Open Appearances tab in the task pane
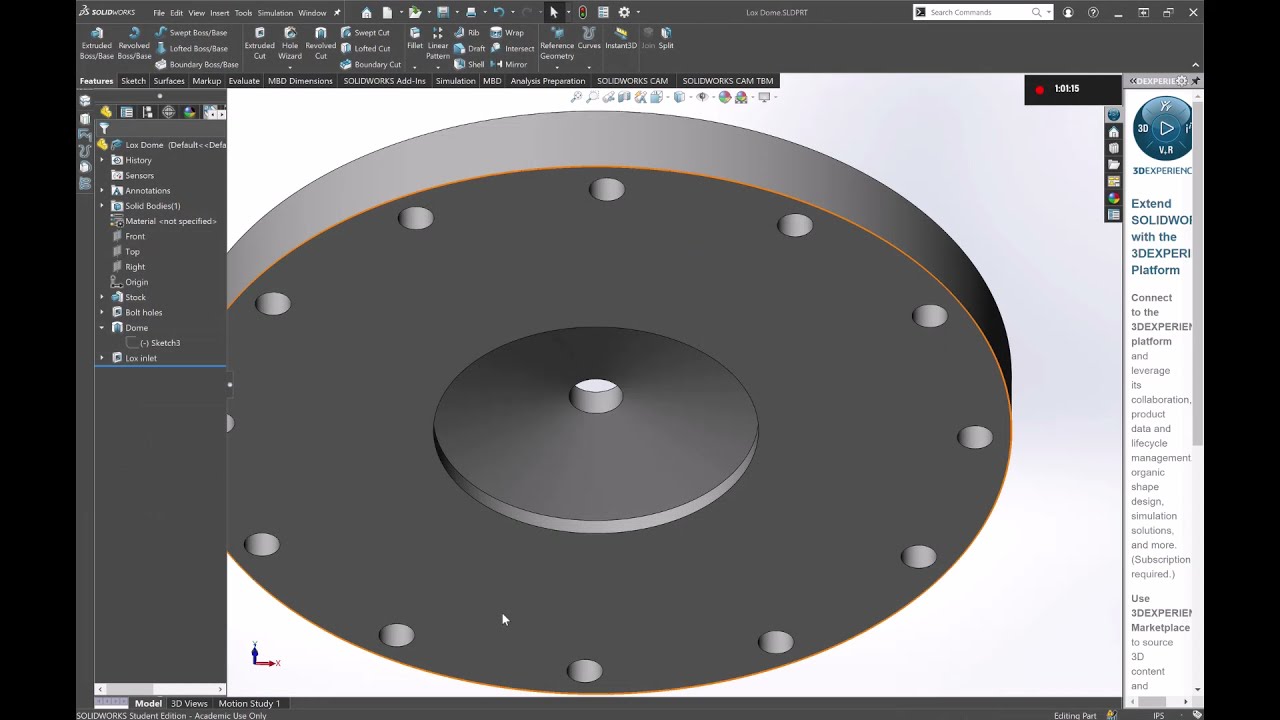Screen dimensions: 1280x720 (1113, 198)
